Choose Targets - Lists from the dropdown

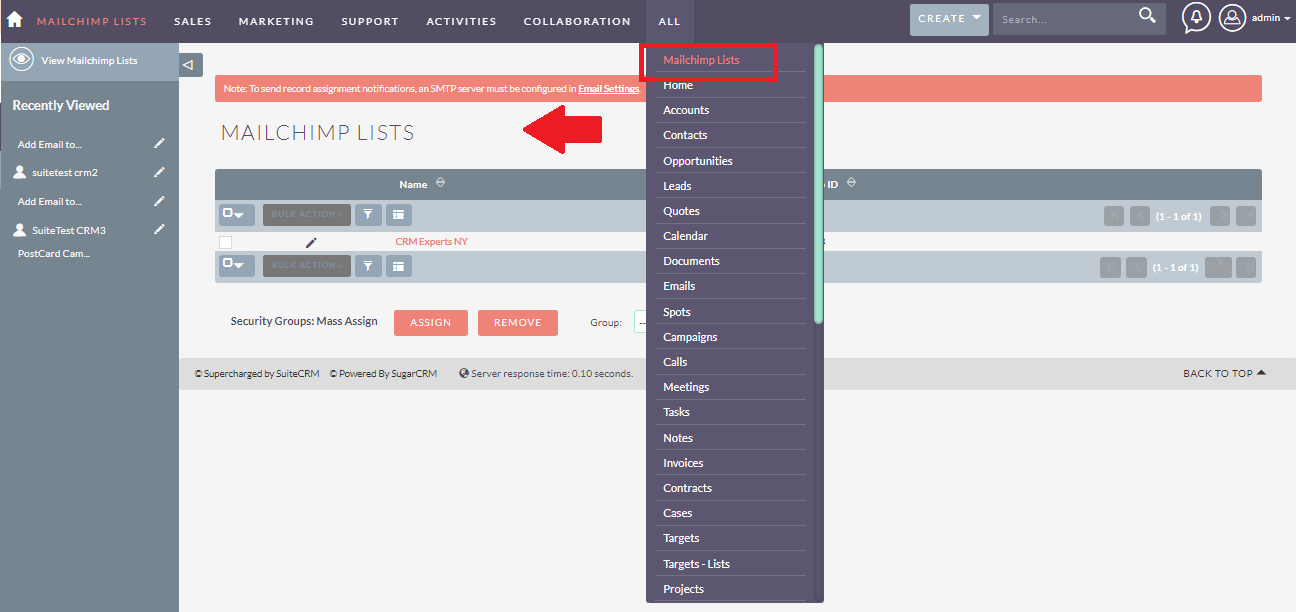(697, 564)
